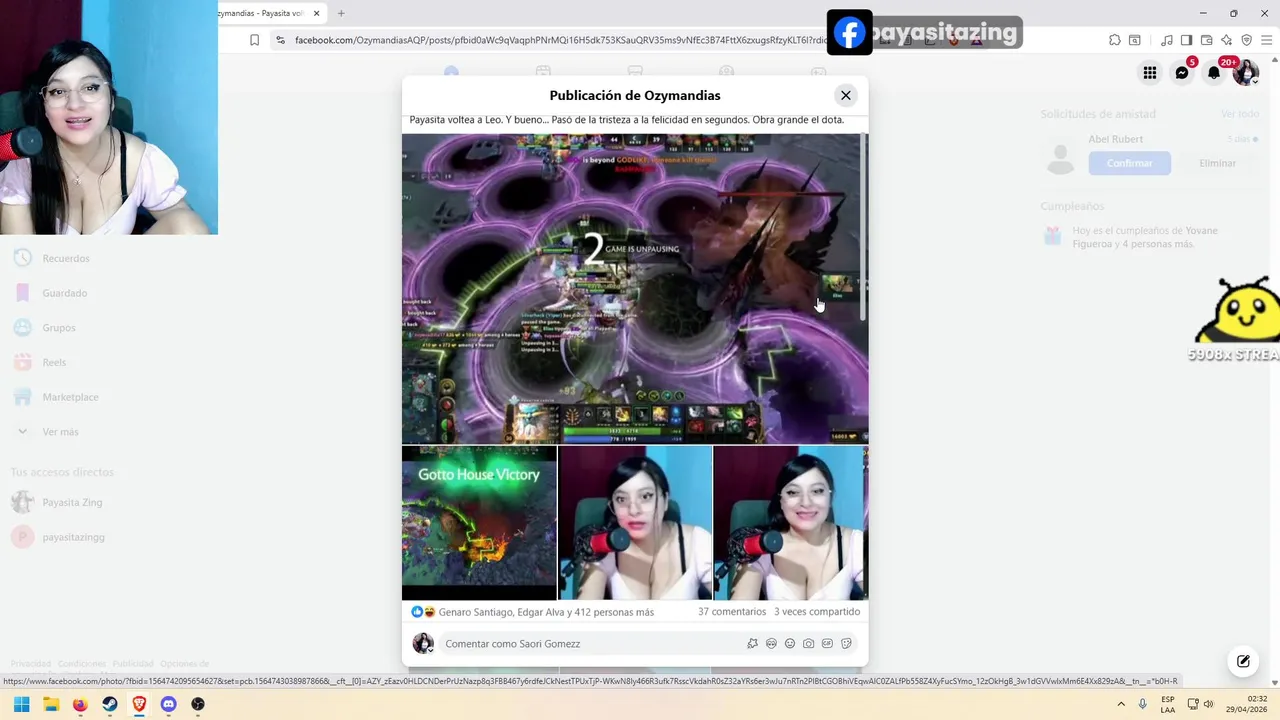Image resolution: width=1280 pixels, height=720 pixels.
Task: Open Grupos in the left sidebar
Action: (59, 328)
